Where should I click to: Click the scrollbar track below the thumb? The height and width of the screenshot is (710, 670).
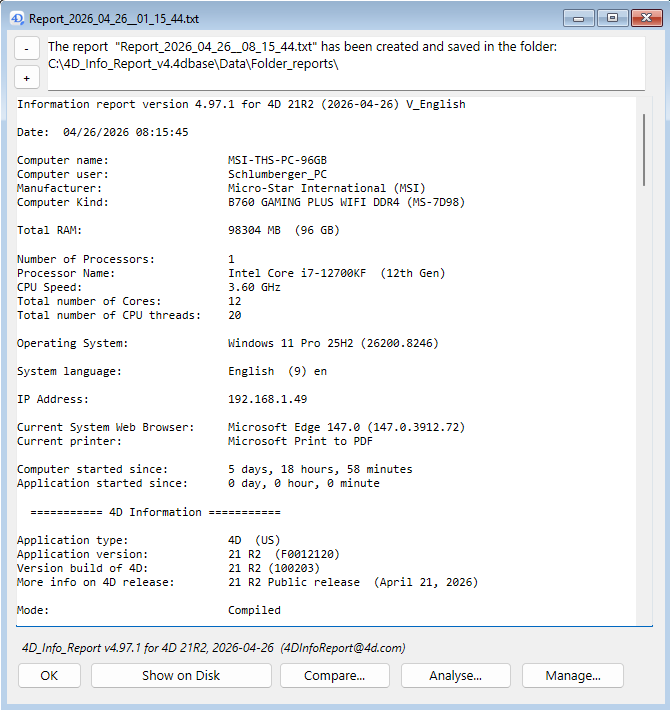click(x=644, y=400)
